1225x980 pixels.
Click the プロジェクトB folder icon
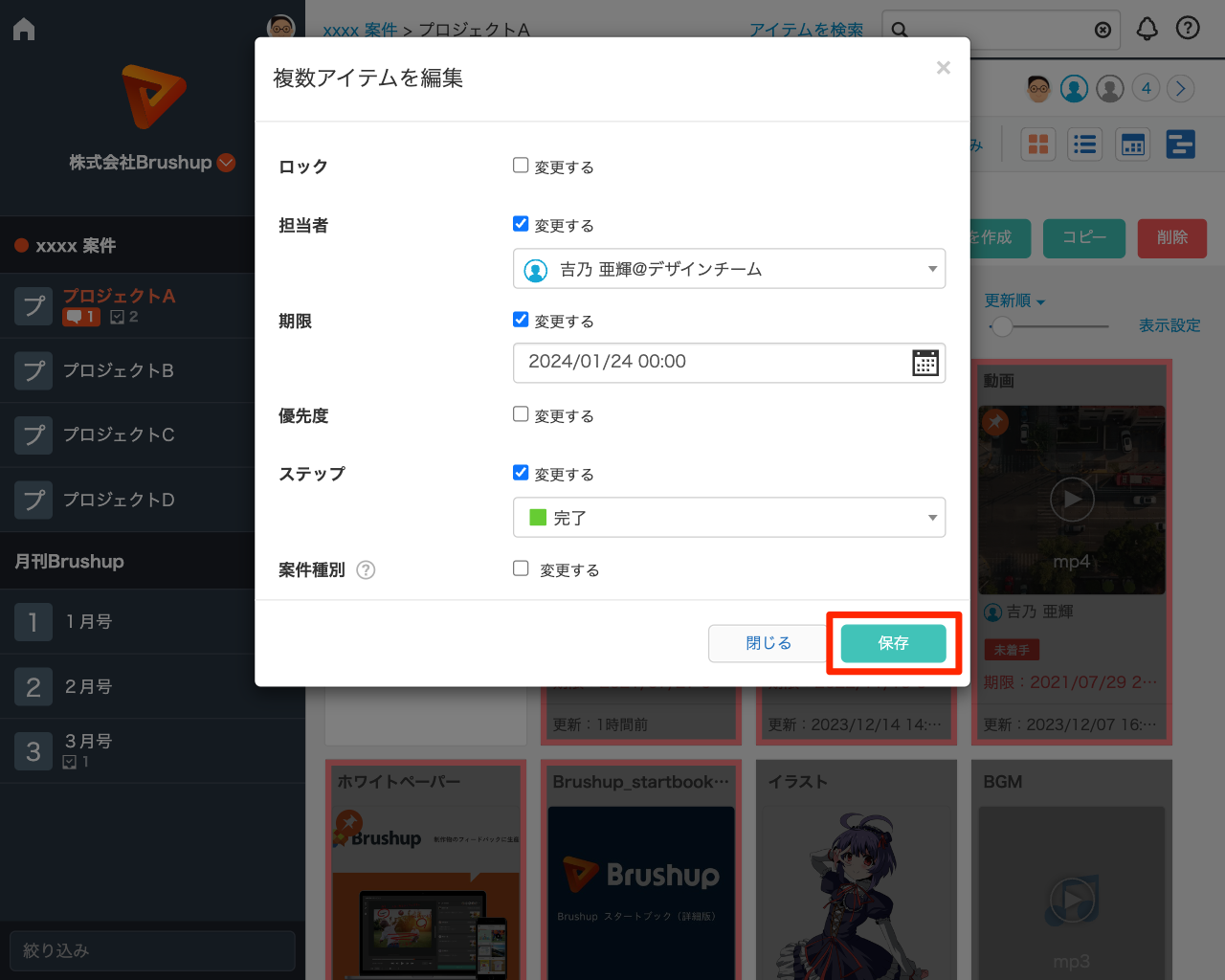pos(33,370)
